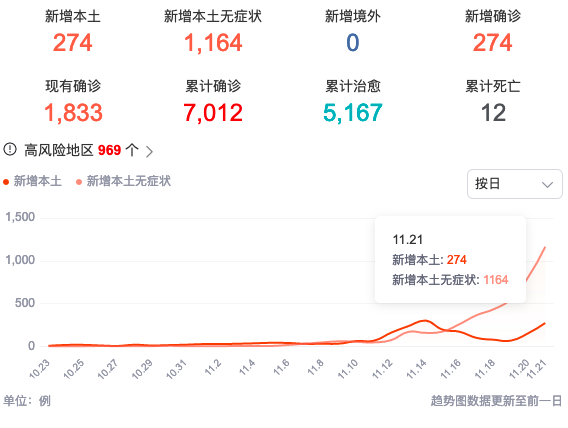Click the dark red 新增本土 legend dot
568x428 pixels.
click(x=6, y=182)
